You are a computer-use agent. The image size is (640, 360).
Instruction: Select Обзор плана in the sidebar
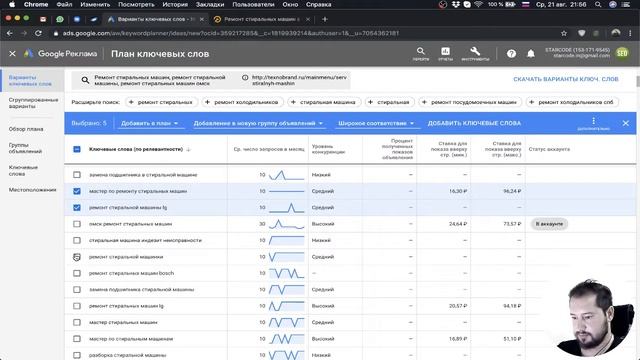26,129
